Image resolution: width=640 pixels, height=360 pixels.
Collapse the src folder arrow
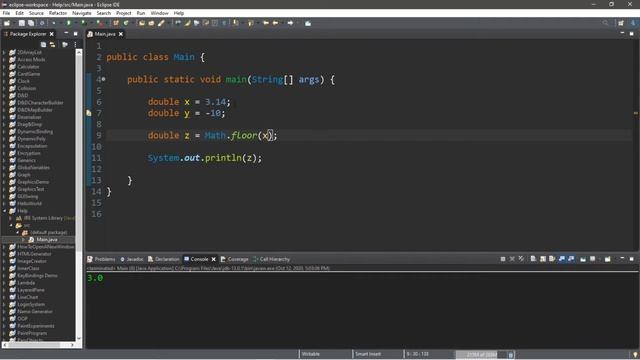(x=11, y=225)
